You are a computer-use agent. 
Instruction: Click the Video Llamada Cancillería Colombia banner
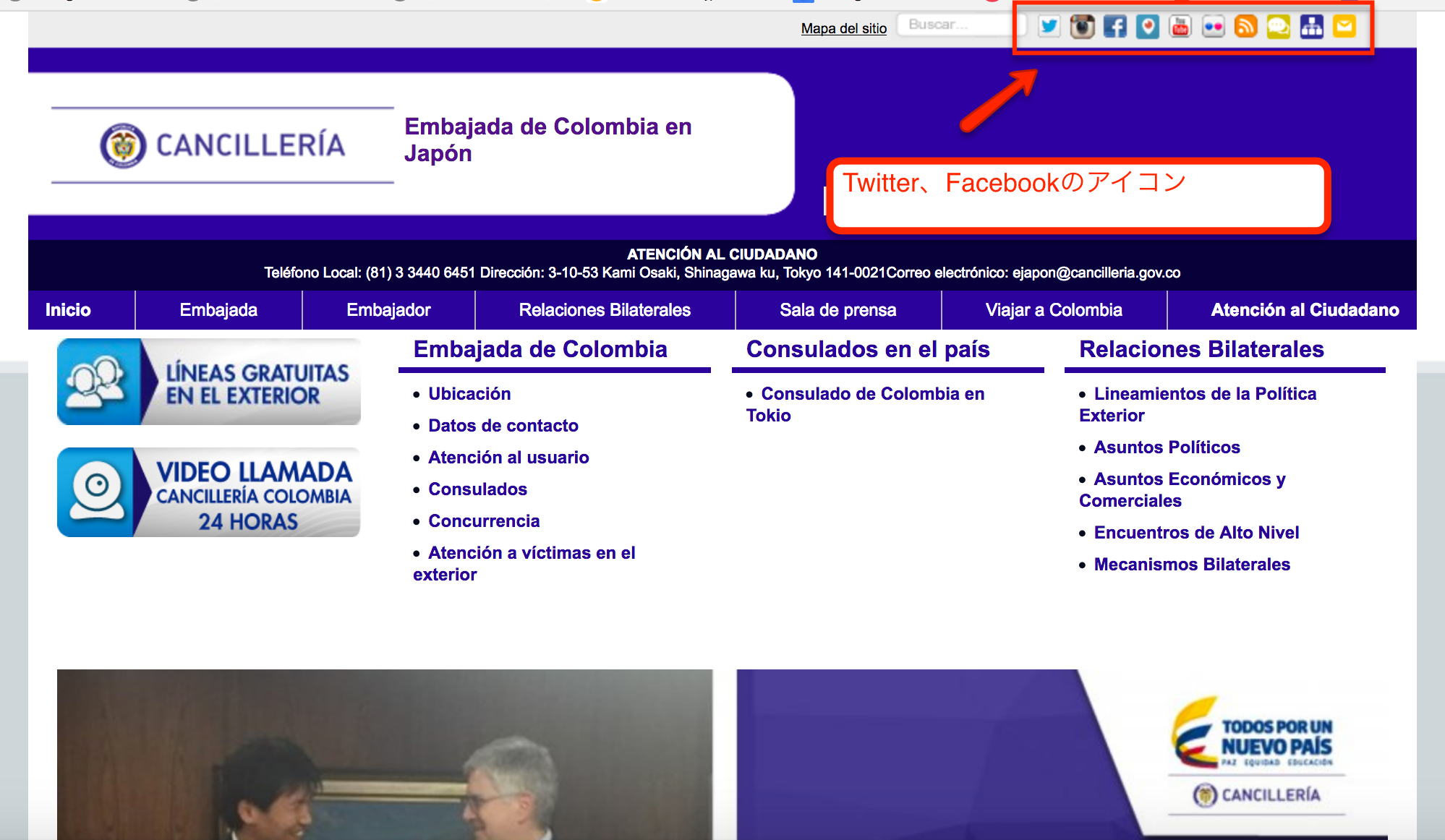209,492
